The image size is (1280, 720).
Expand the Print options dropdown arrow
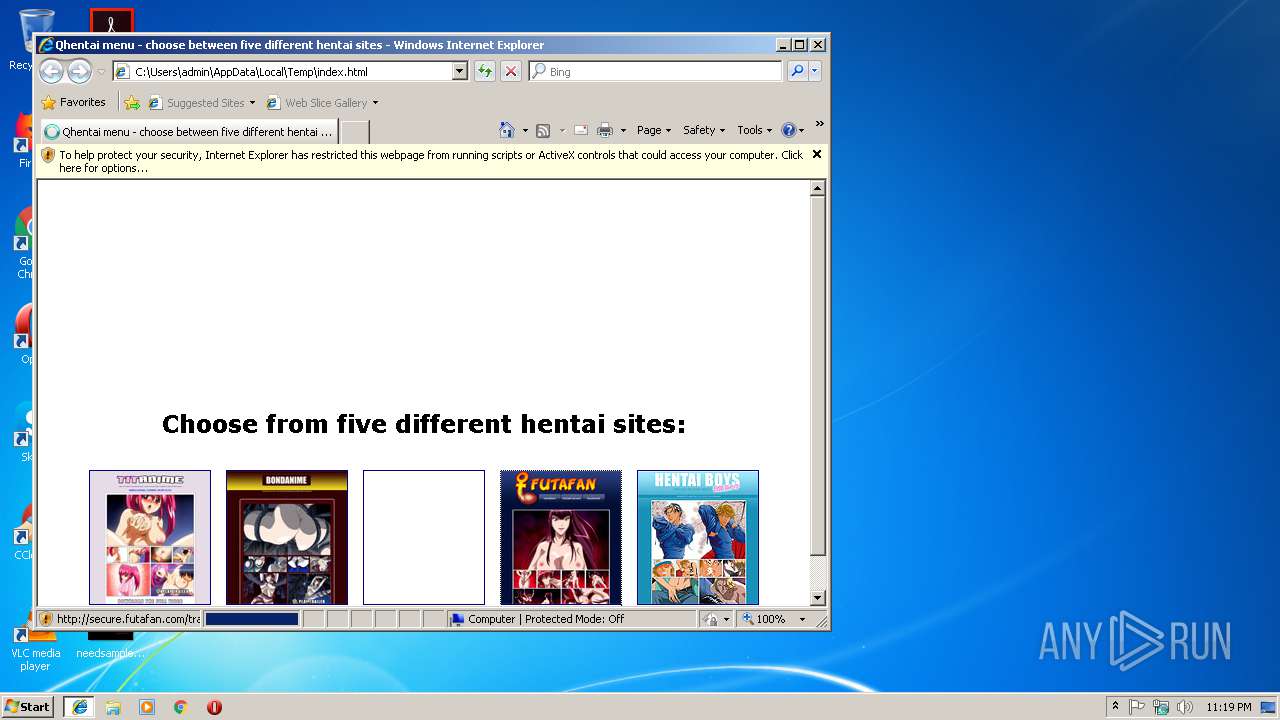tap(623, 130)
